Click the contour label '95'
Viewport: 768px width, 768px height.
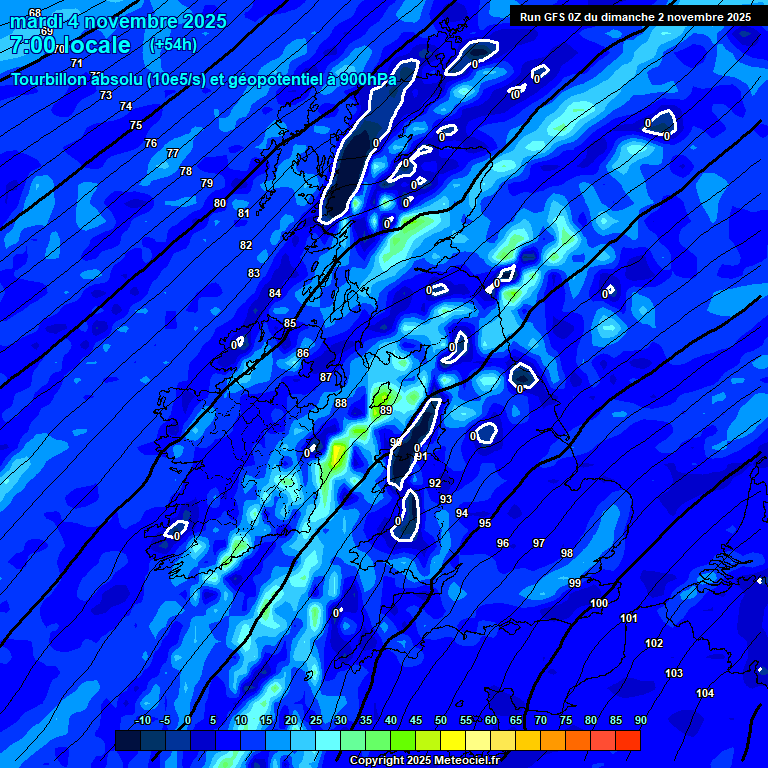(x=485, y=523)
